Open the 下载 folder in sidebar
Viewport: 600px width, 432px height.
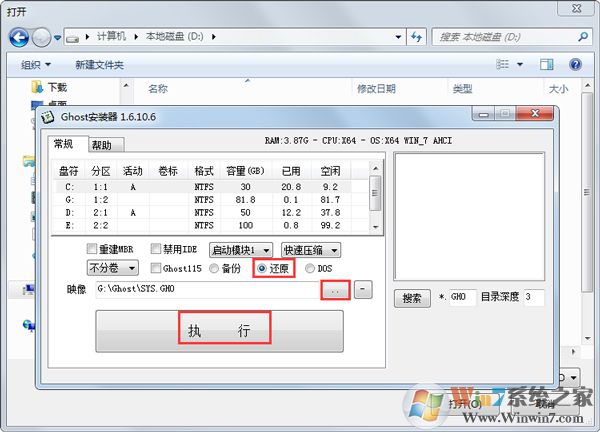pyautogui.click(x=56, y=89)
